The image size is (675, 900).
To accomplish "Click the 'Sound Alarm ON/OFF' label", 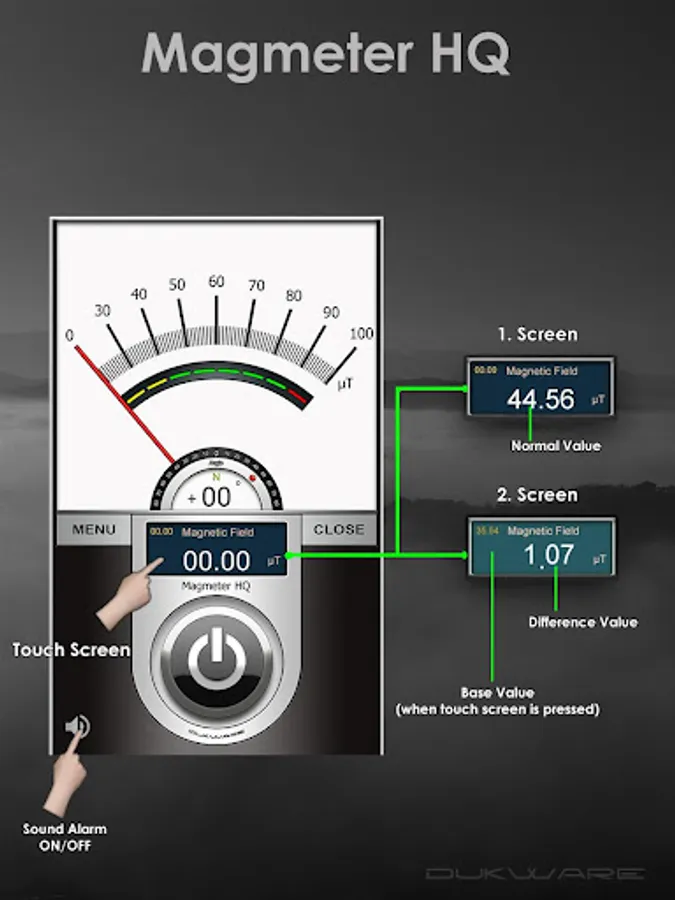I will coord(65,837).
